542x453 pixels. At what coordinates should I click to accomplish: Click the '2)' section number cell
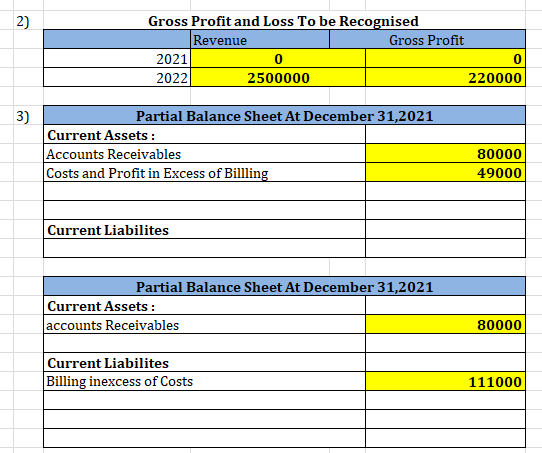coord(28,20)
